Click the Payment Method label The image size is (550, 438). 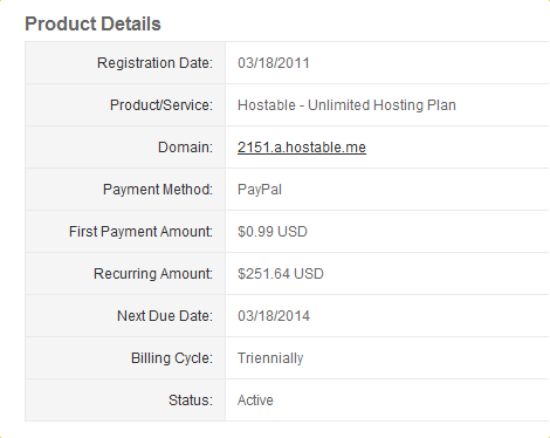[x=158, y=189]
